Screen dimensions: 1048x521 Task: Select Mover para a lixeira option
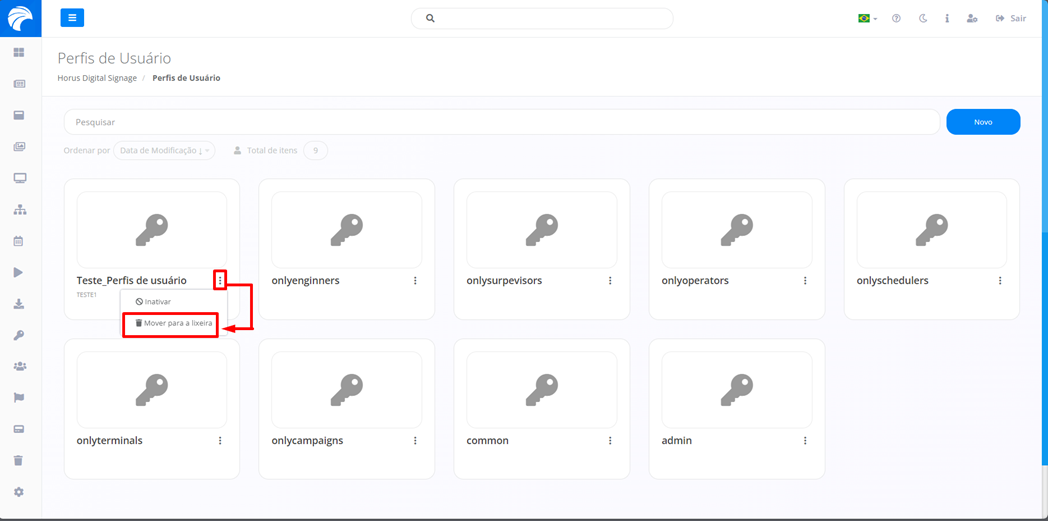click(172, 323)
